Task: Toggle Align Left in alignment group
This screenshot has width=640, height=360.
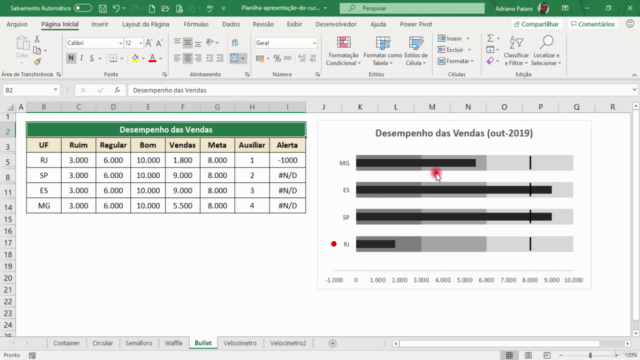Action: [177, 58]
